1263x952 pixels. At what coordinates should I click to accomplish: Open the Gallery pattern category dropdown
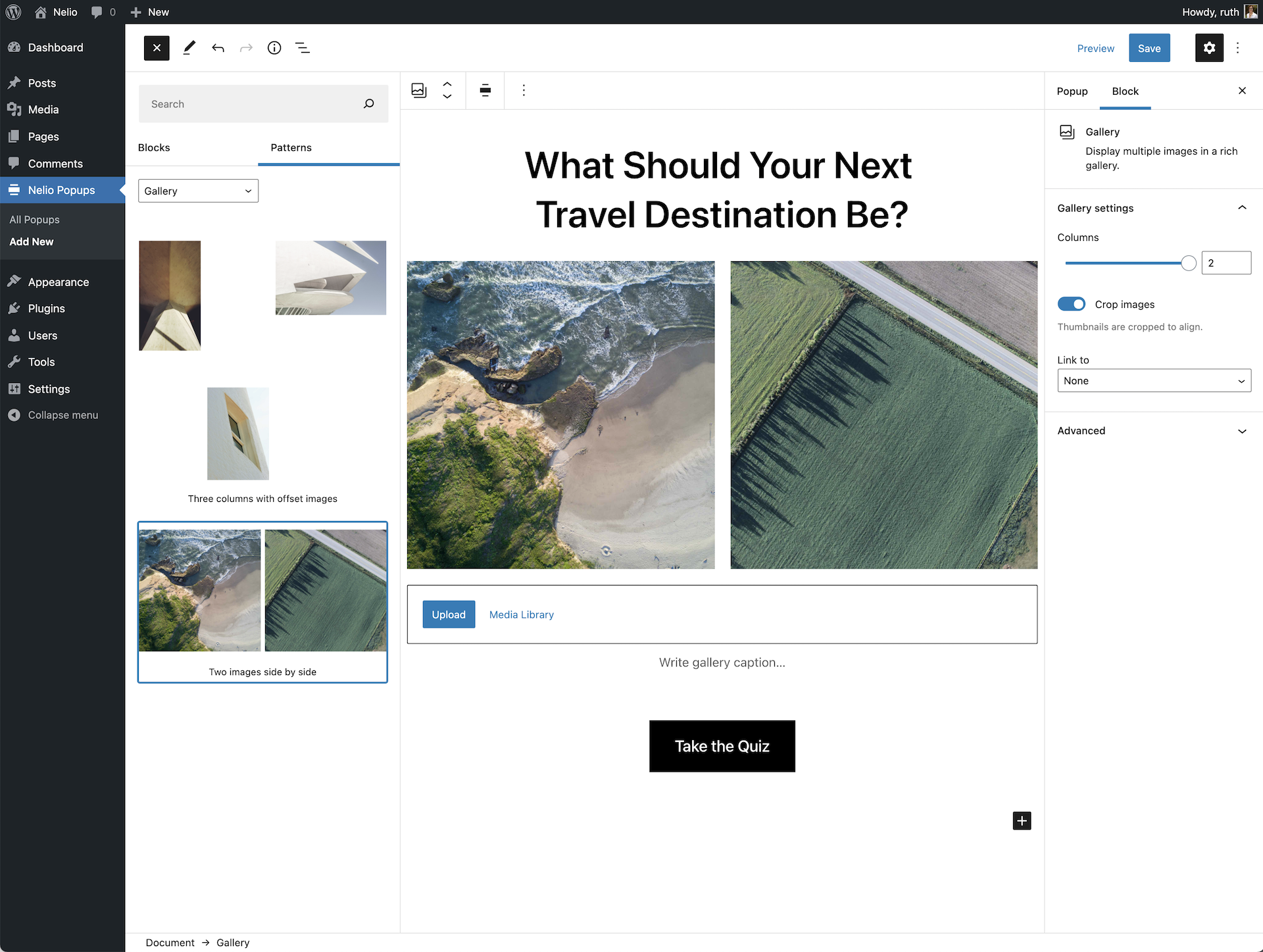click(198, 191)
